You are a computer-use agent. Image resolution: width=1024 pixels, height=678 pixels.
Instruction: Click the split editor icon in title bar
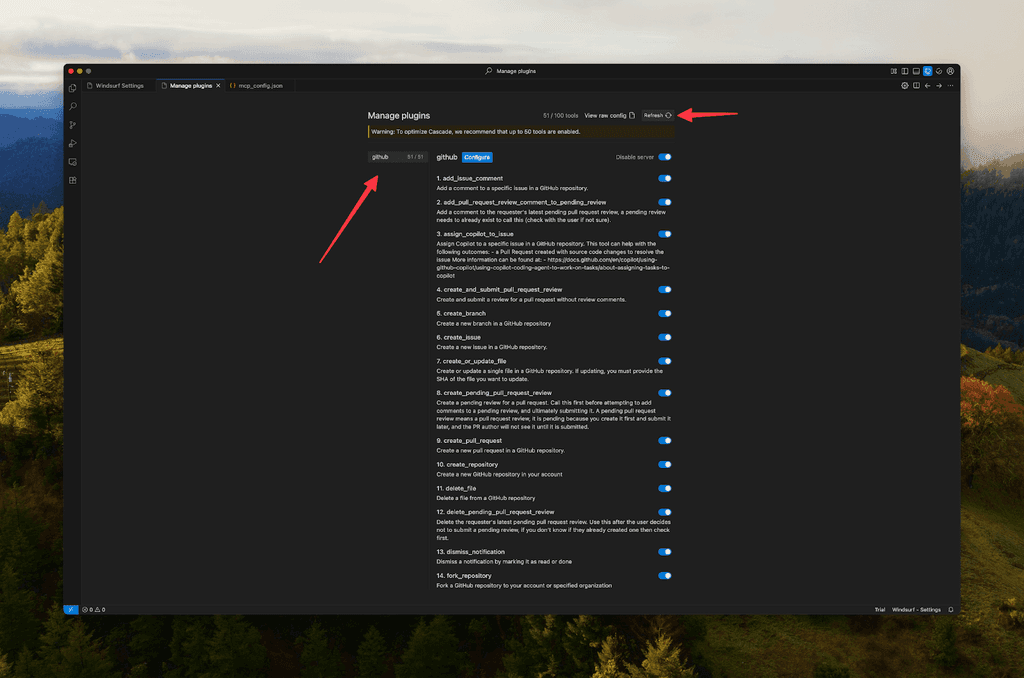[916, 86]
